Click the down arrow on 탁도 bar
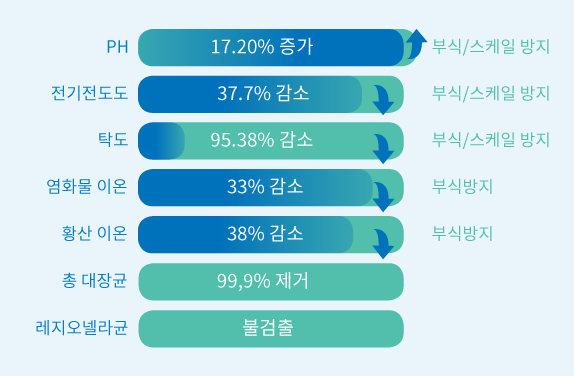This screenshot has width=574, height=376. (383, 148)
